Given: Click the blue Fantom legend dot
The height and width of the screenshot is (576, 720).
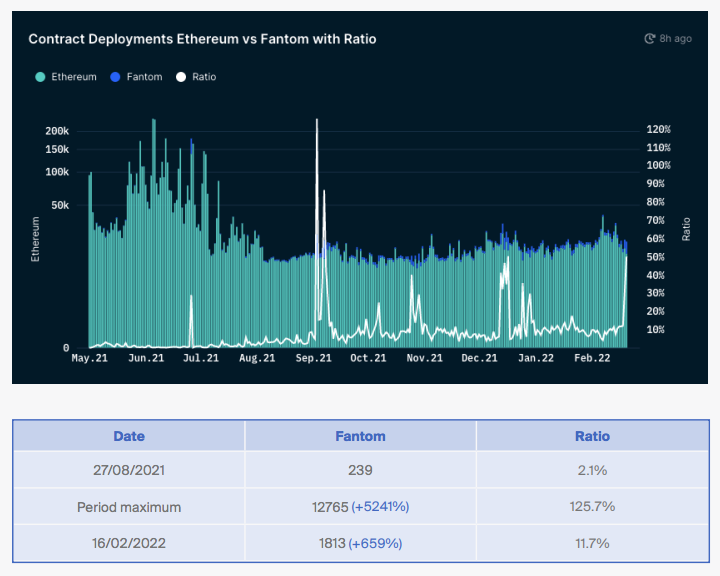Looking at the screenshot, I should [116, 77].
